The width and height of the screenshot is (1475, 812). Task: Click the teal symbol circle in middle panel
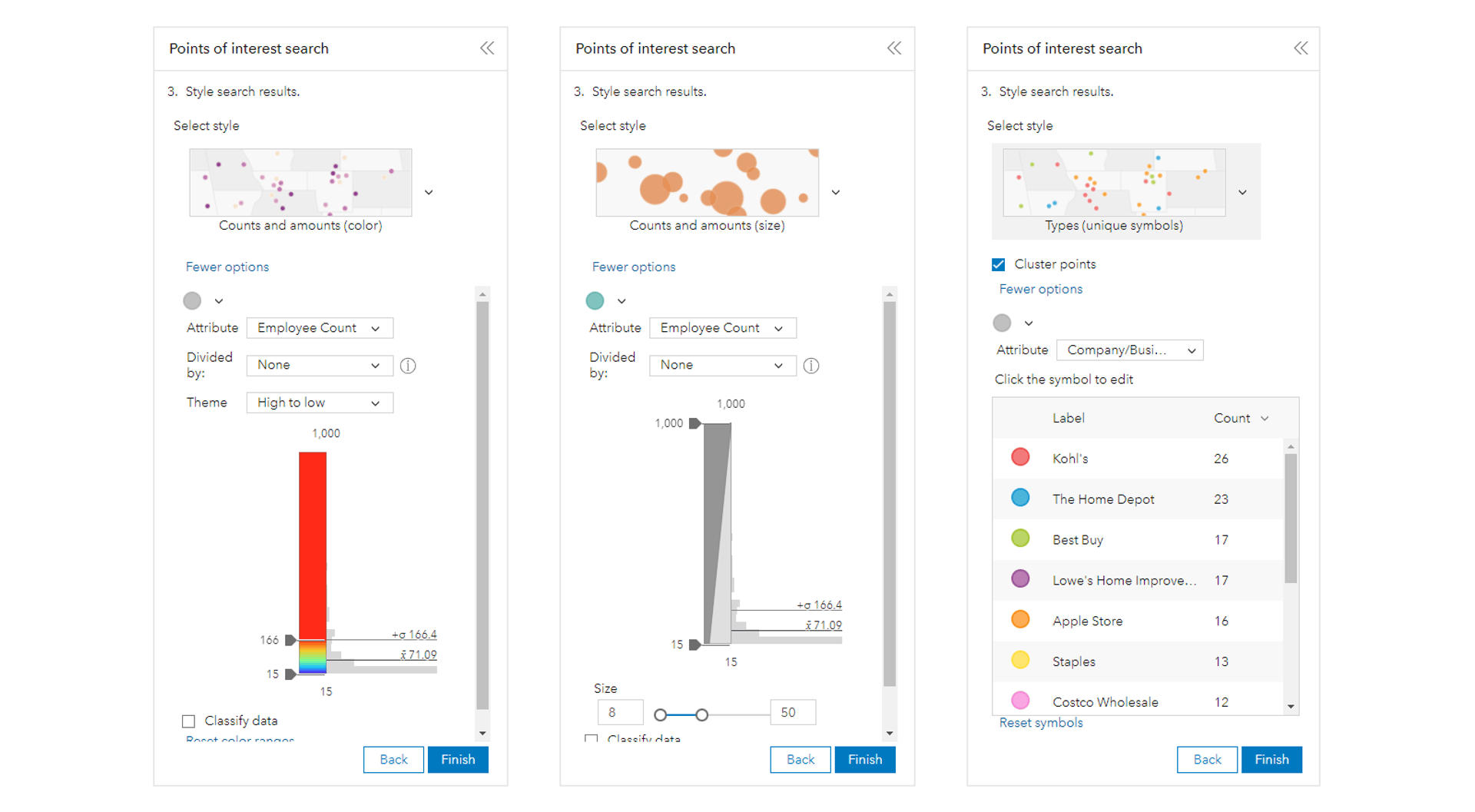595,301
